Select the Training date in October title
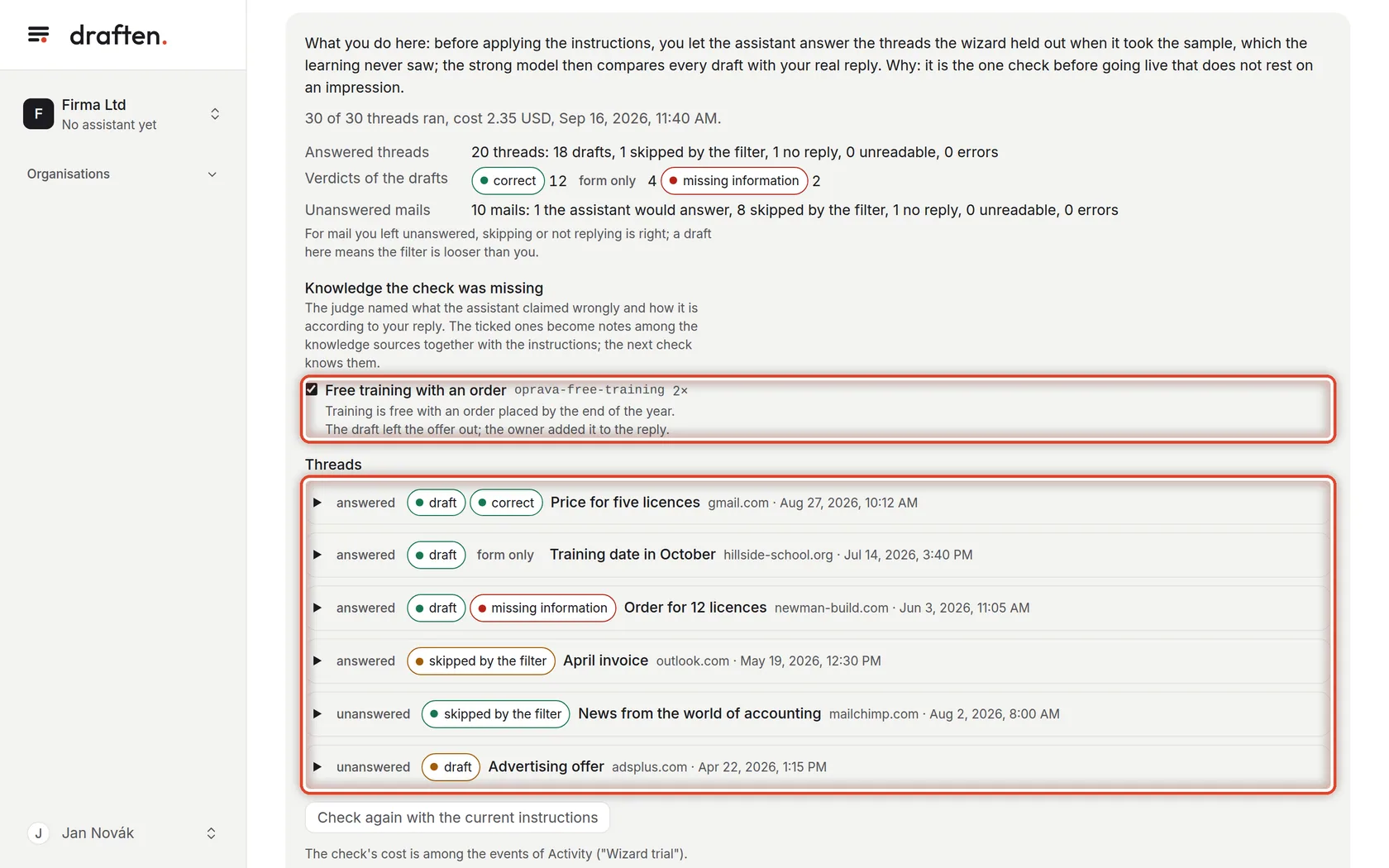This screenshot has height=868, width=1389. 632,554
